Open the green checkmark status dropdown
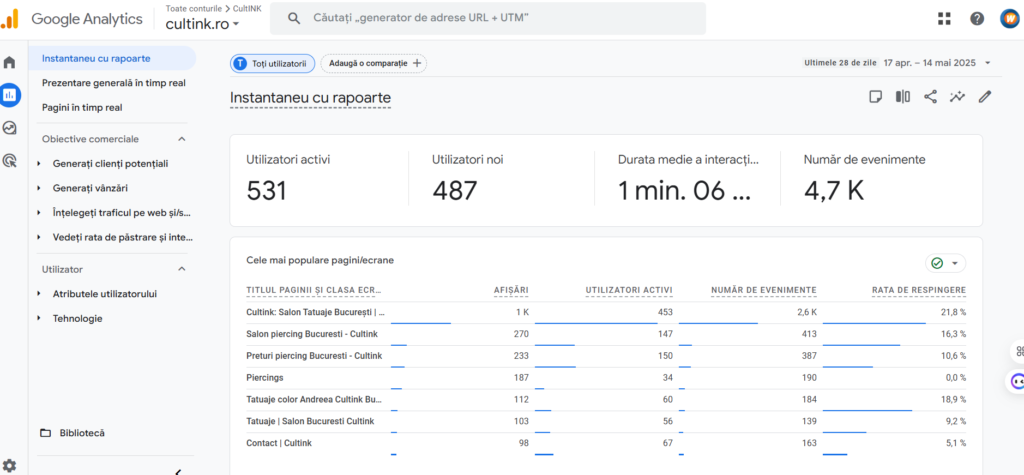 pyautogui.click(x=945, y=263)
